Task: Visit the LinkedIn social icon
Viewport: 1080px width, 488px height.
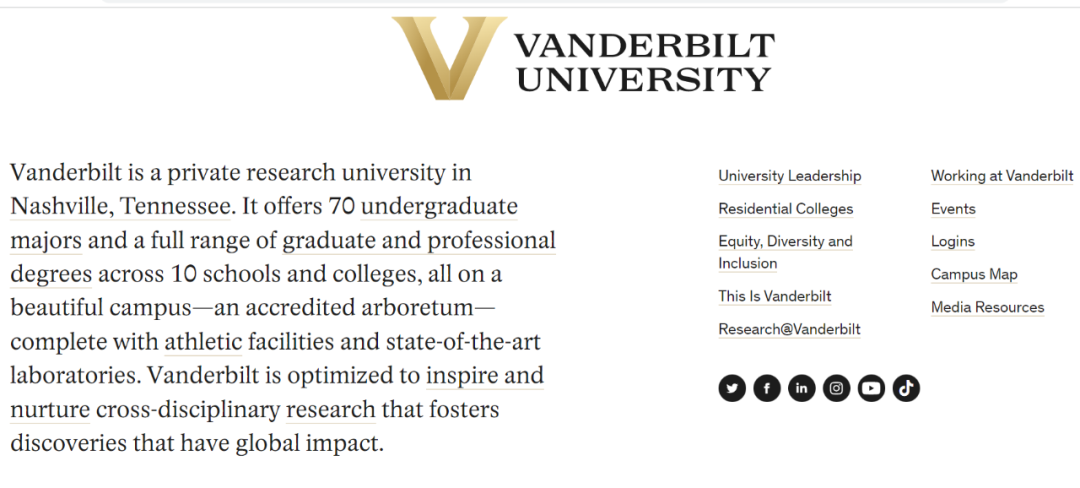Action: coord(801,388)
